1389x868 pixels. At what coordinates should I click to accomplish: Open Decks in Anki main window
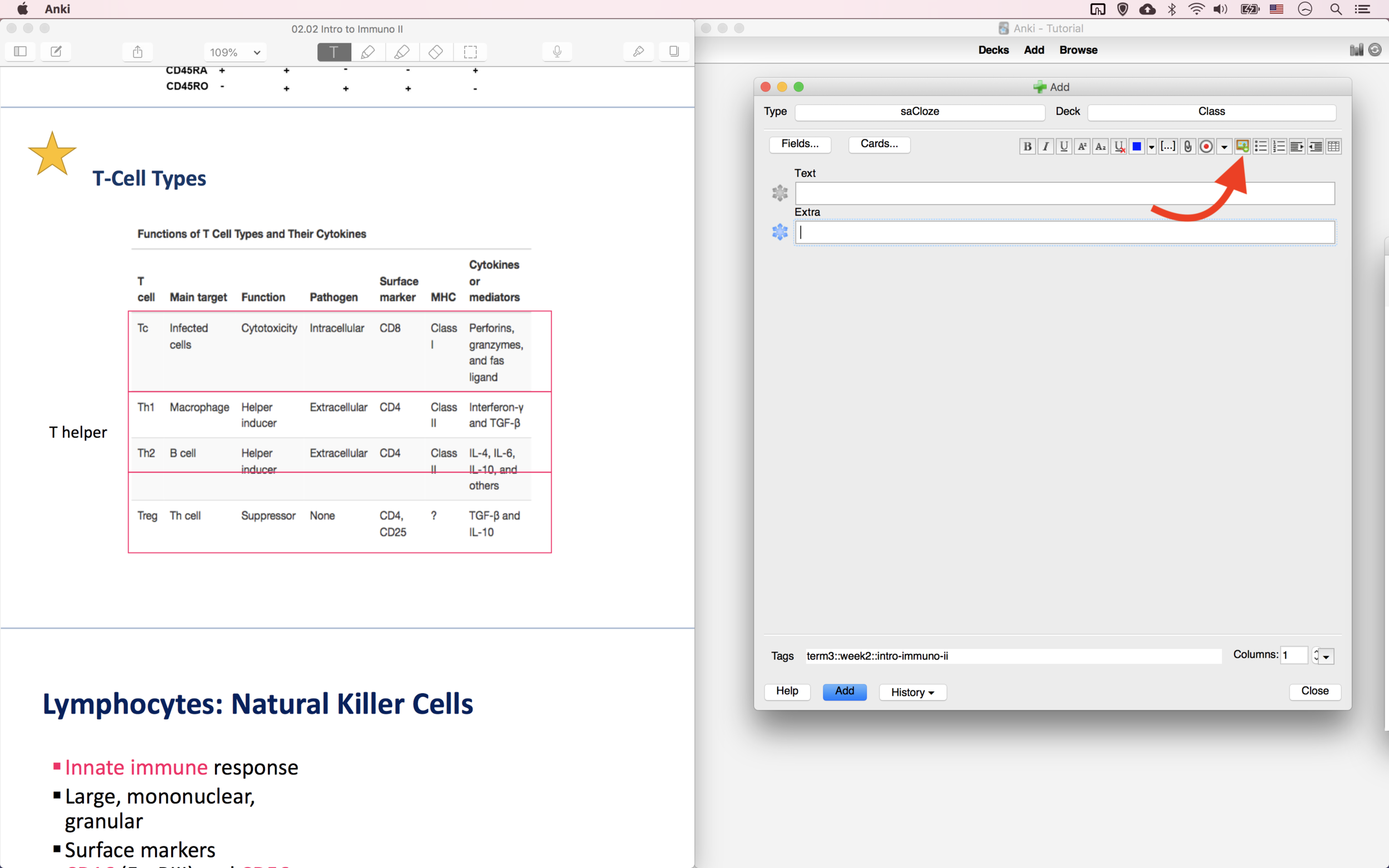coord(993,50)
